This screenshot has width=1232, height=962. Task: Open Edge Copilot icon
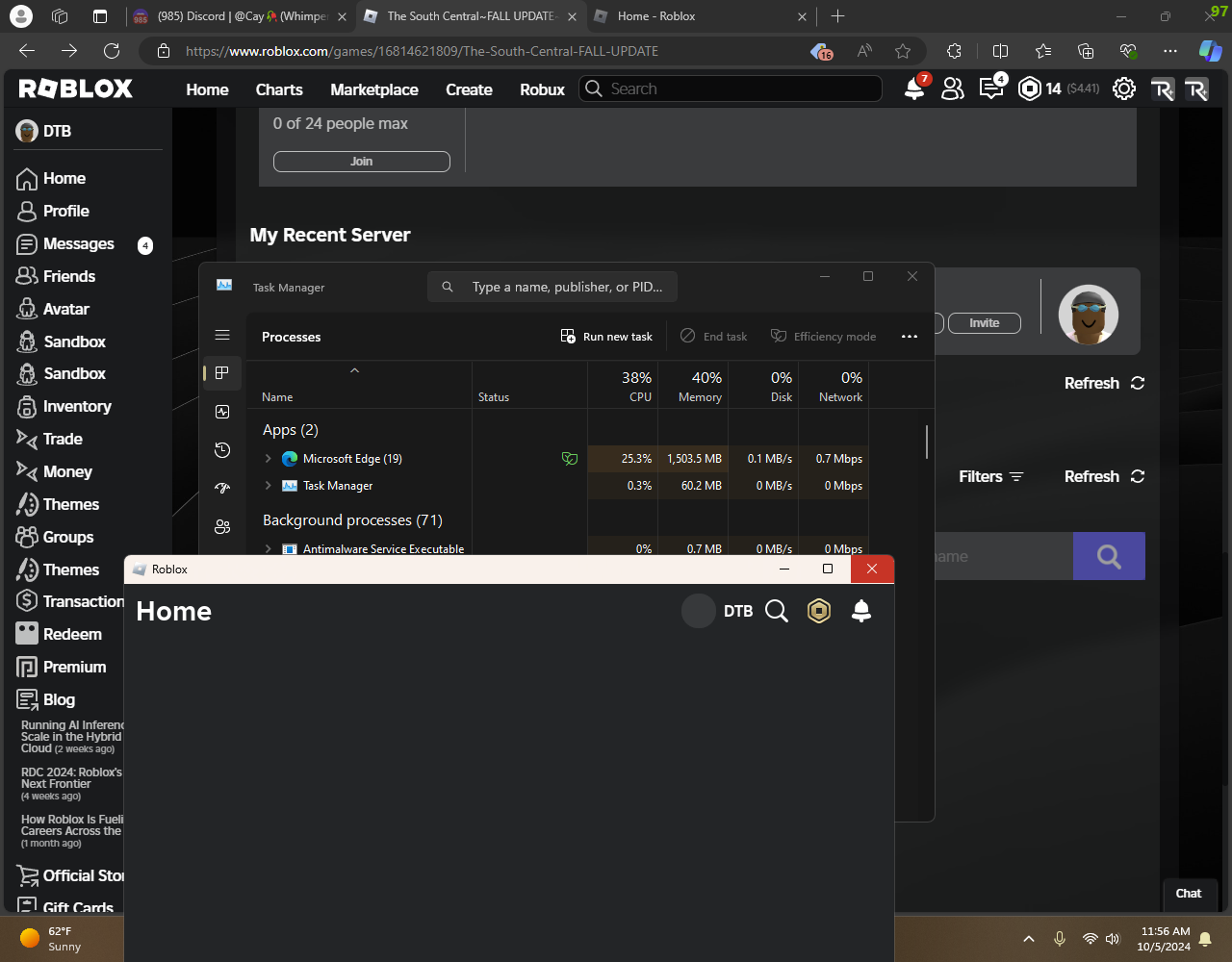[1210, 51]
